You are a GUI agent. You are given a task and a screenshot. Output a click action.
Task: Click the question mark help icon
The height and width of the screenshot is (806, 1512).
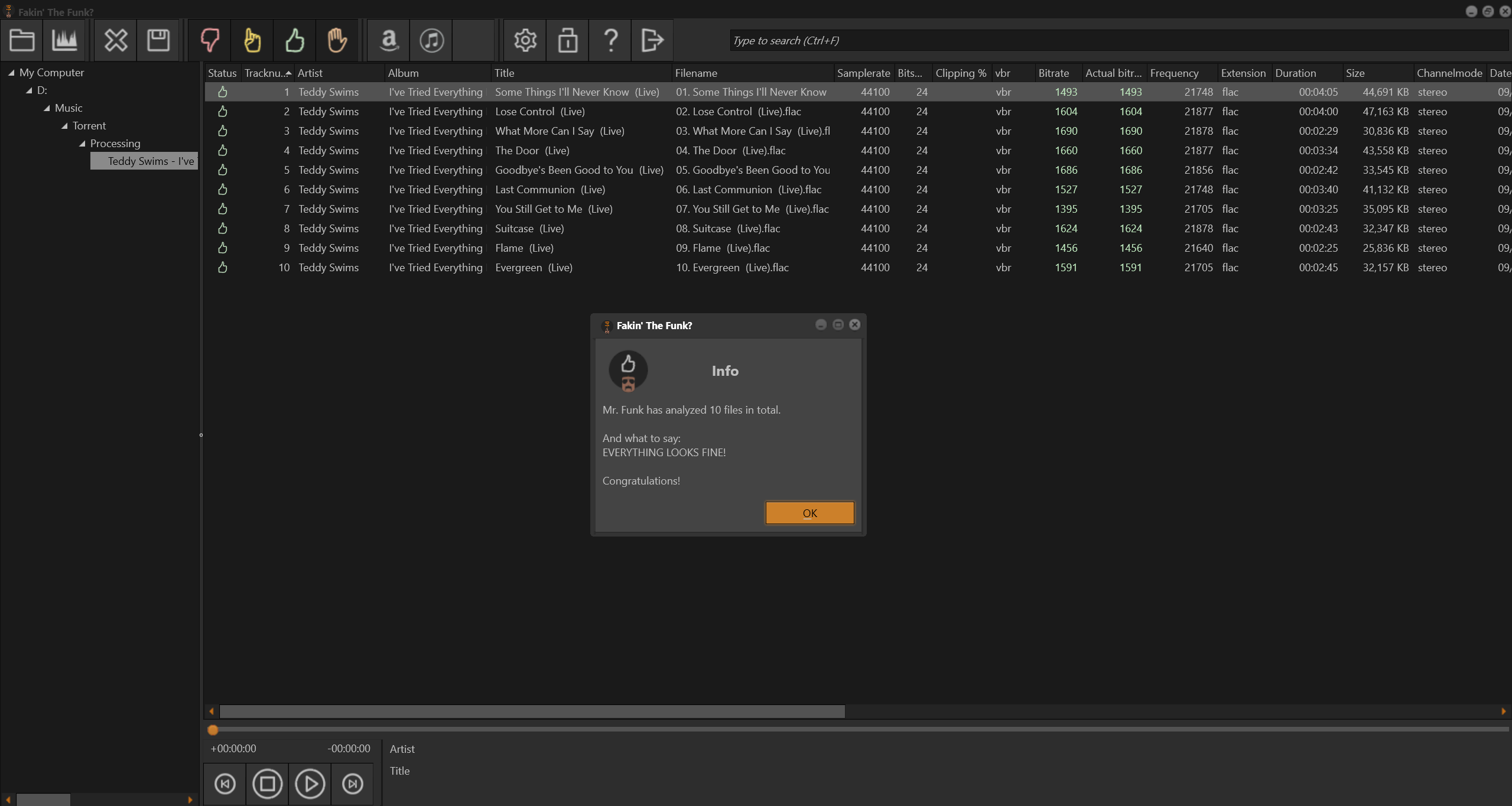pyautogui.click(x=610, y=40)
